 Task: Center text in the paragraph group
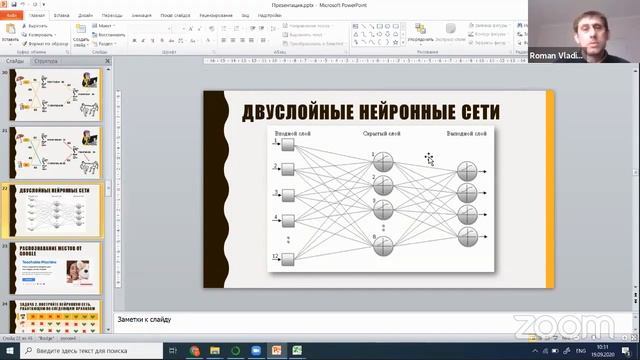tap(233, 40)
